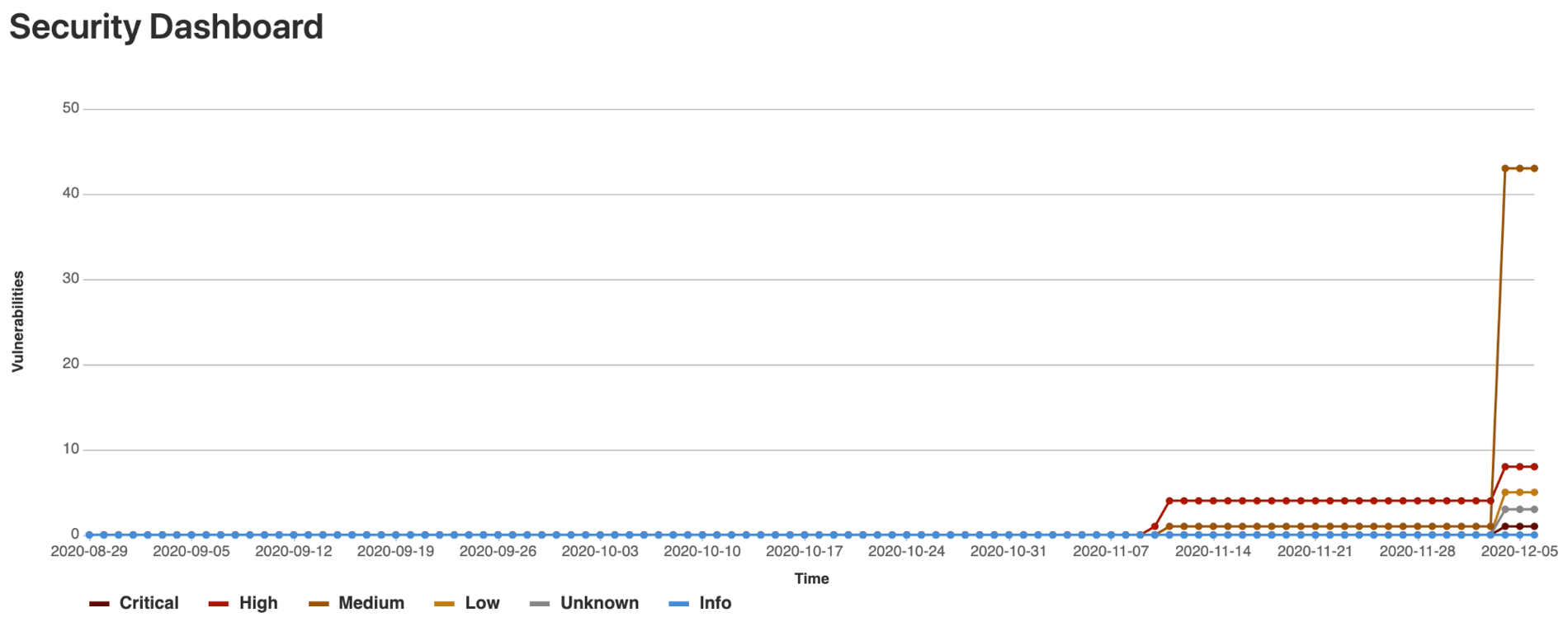Click the Security Dashboard heading
The width and height of the screenshot is (1568, 622).
pyautogui.click(x=166, y=27)
